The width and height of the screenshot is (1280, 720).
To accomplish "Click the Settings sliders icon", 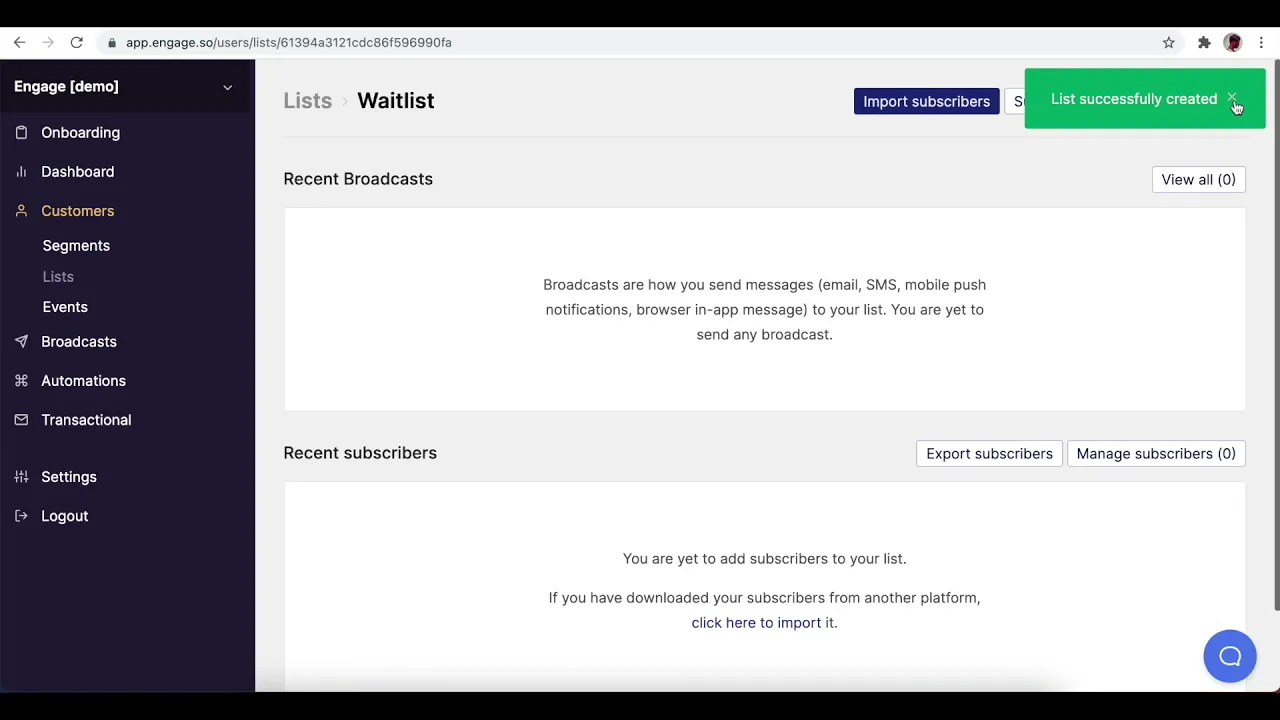I will coord(21,477).
